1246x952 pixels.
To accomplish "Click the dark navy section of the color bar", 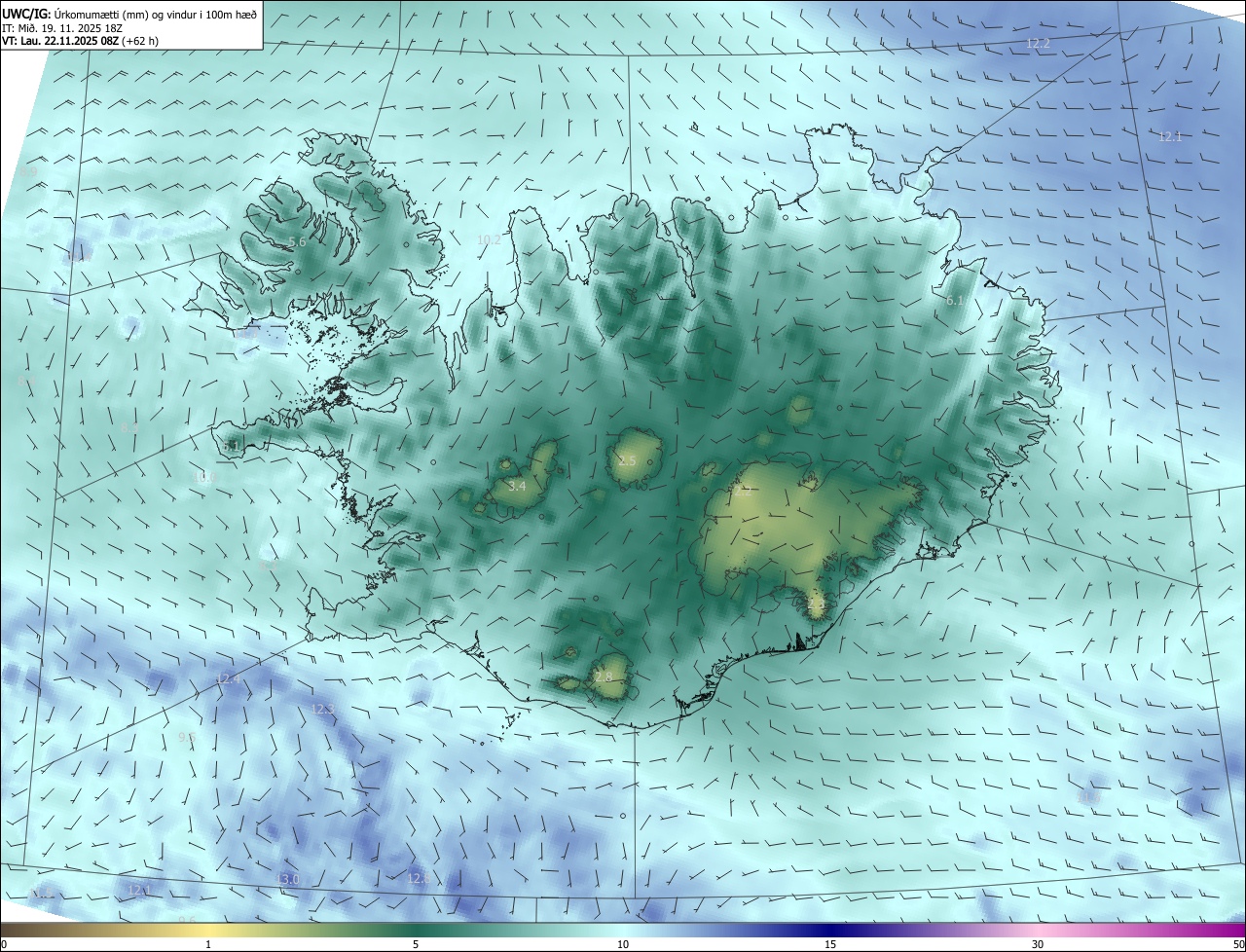I will pyautogui.click(x=830, y=930).
